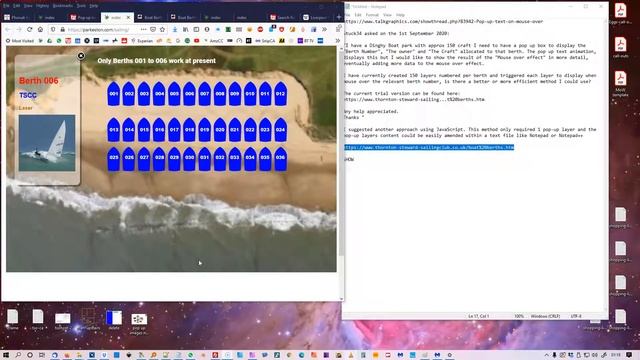The height and width of the screenshot is (360, 640).
Task: Open Cortana circle on the taskbar
Action: 30,355
